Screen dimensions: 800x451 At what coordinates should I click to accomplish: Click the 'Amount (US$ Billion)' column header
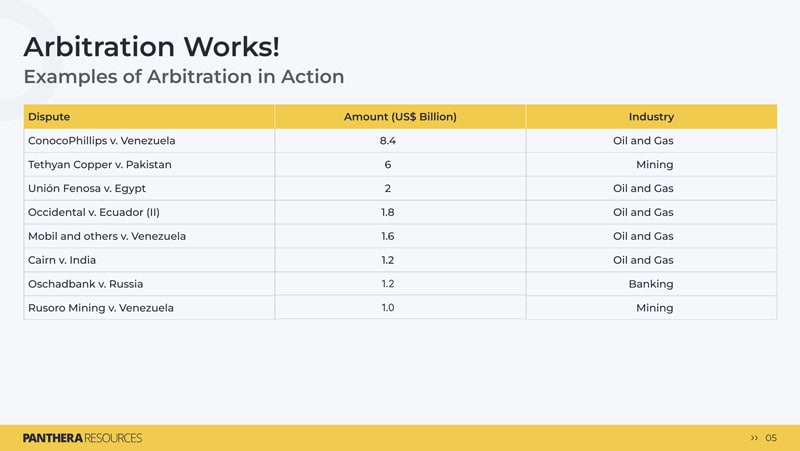(400, 116)
